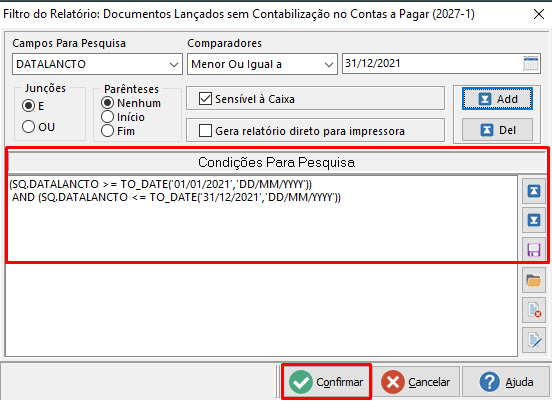Confirm the filter with Confirmar button
Image resolution: width=552 pixels, height=401 pixels.
(326, 382)
